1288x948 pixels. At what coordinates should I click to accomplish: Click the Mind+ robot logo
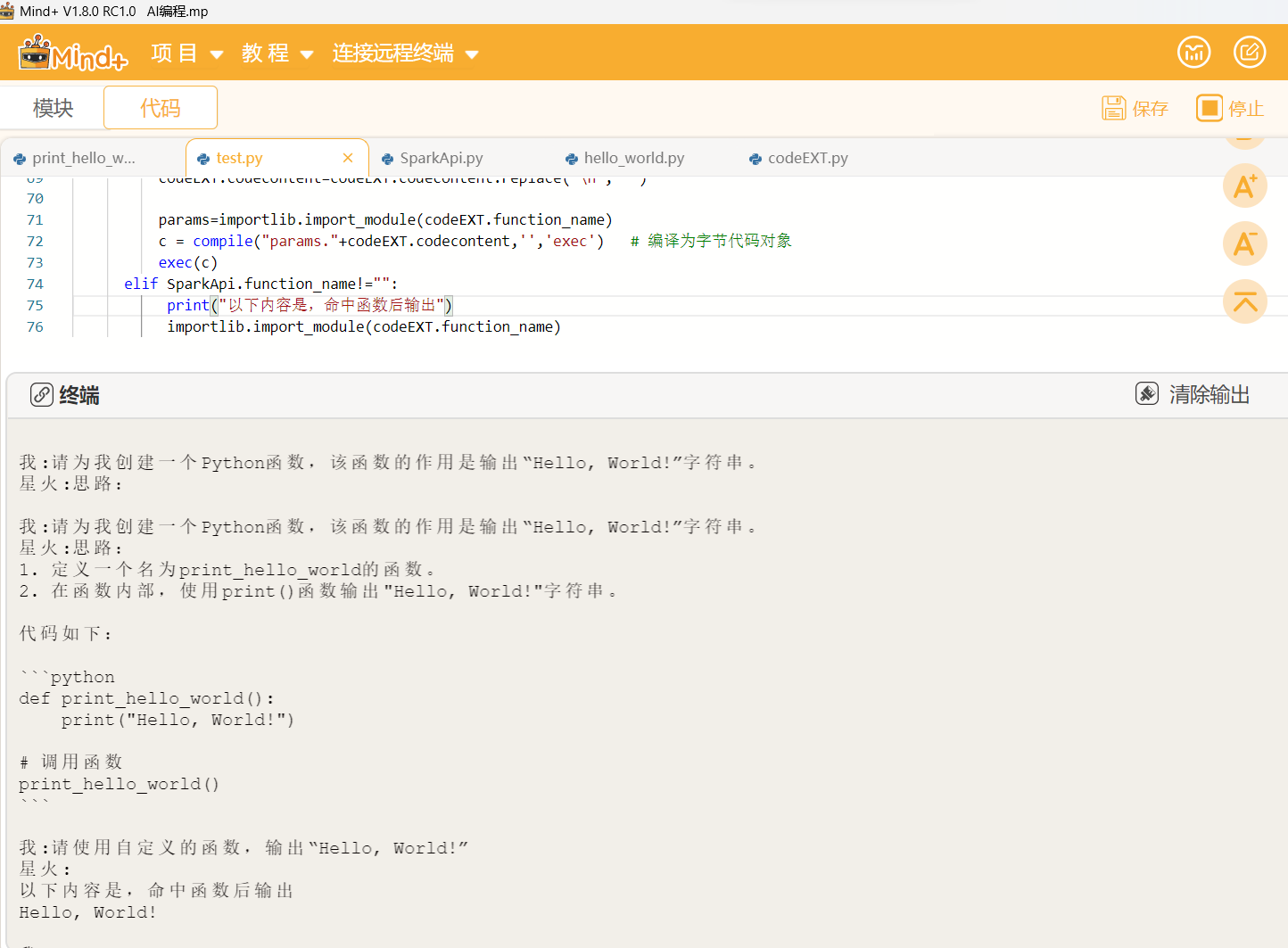click(x=73, y=53)
